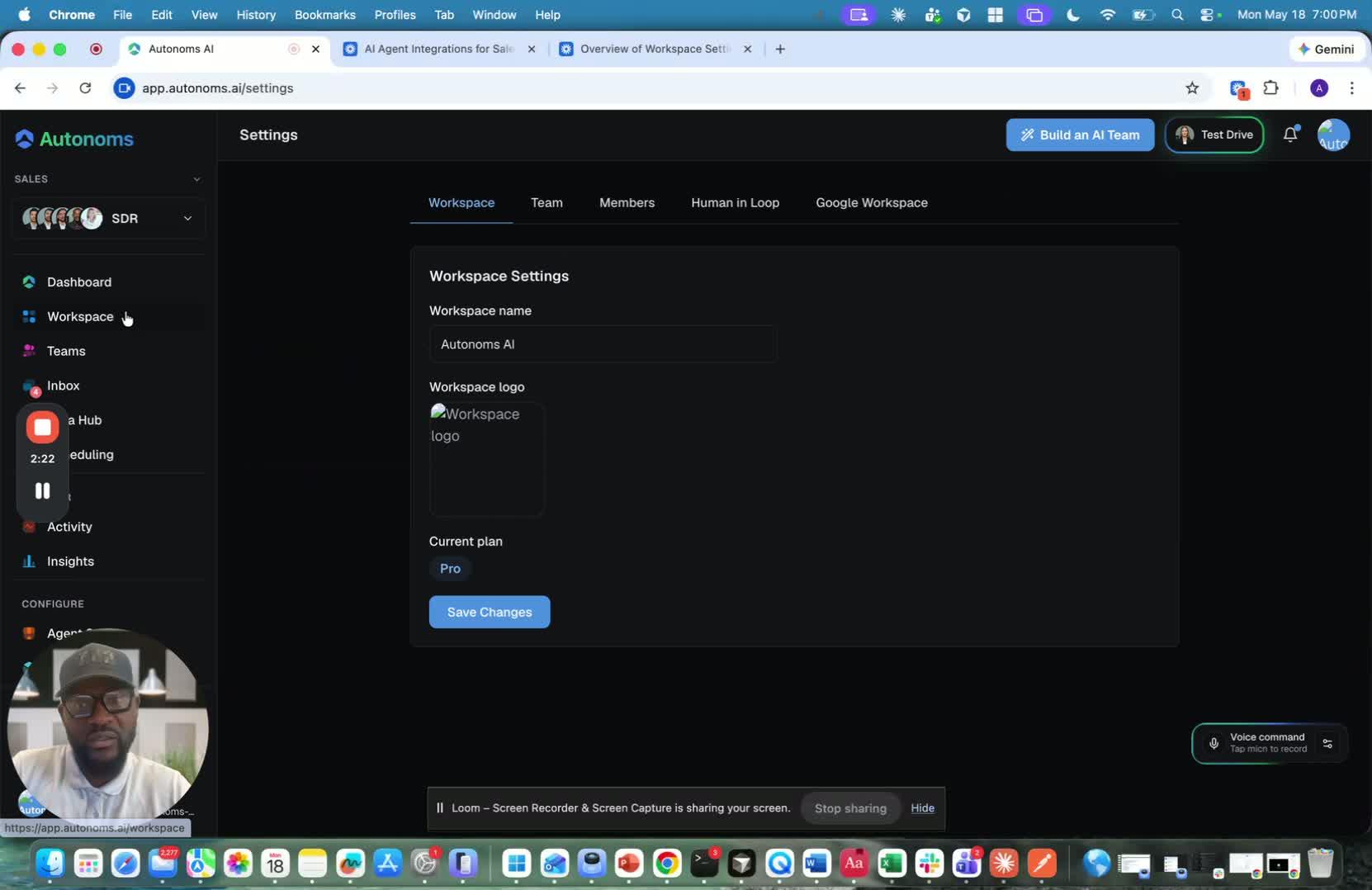The height and width of the screenshot is (890, 1372).
Task: Open the Insights bar chart icon
Action: pos(29,561)
